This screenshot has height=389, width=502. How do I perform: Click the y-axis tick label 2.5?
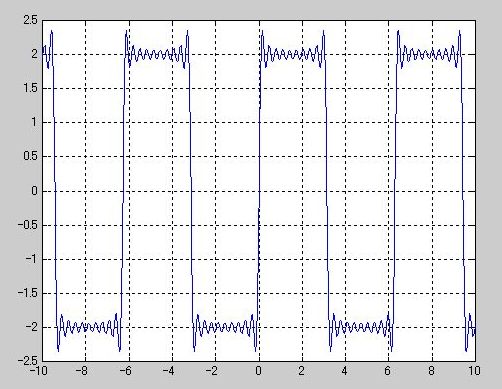tap(30, 20)
